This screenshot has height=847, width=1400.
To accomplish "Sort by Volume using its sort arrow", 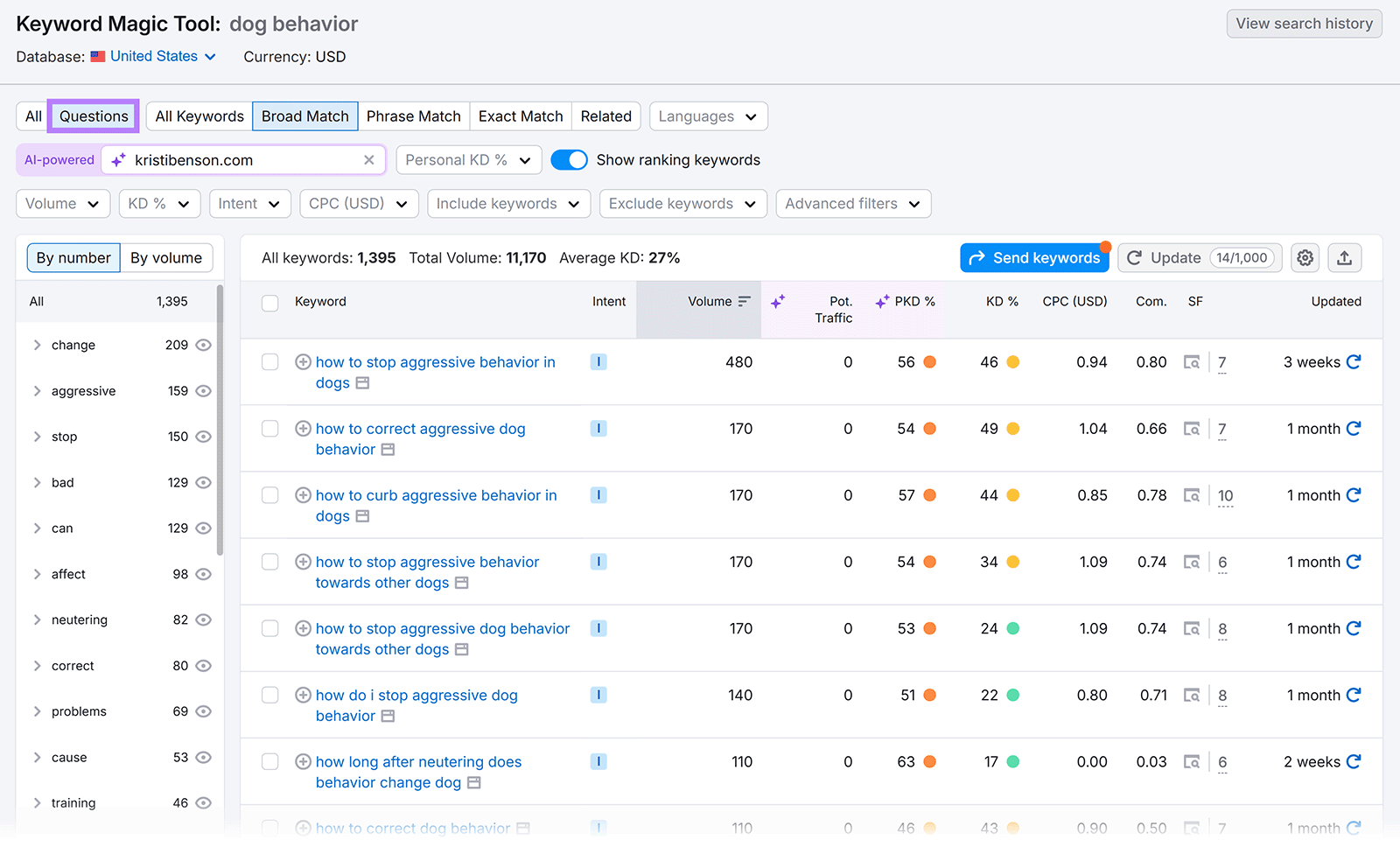I will [743, 301].
